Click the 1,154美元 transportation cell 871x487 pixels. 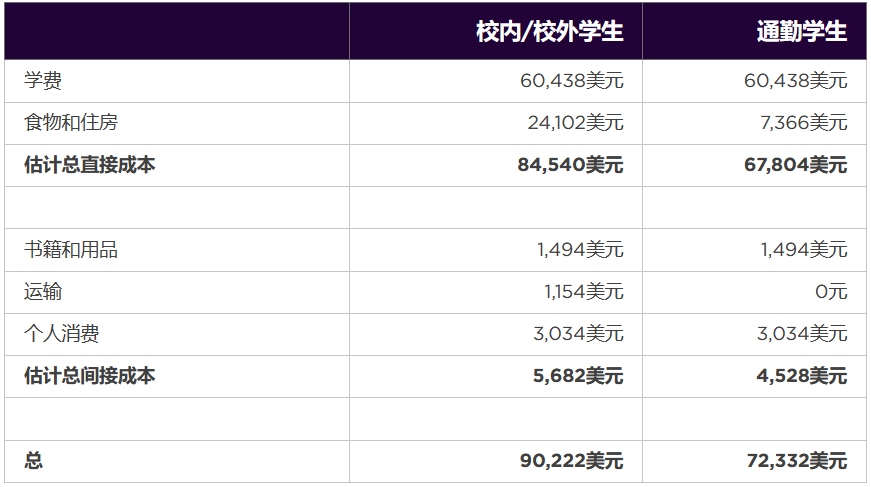click(584, 292)
